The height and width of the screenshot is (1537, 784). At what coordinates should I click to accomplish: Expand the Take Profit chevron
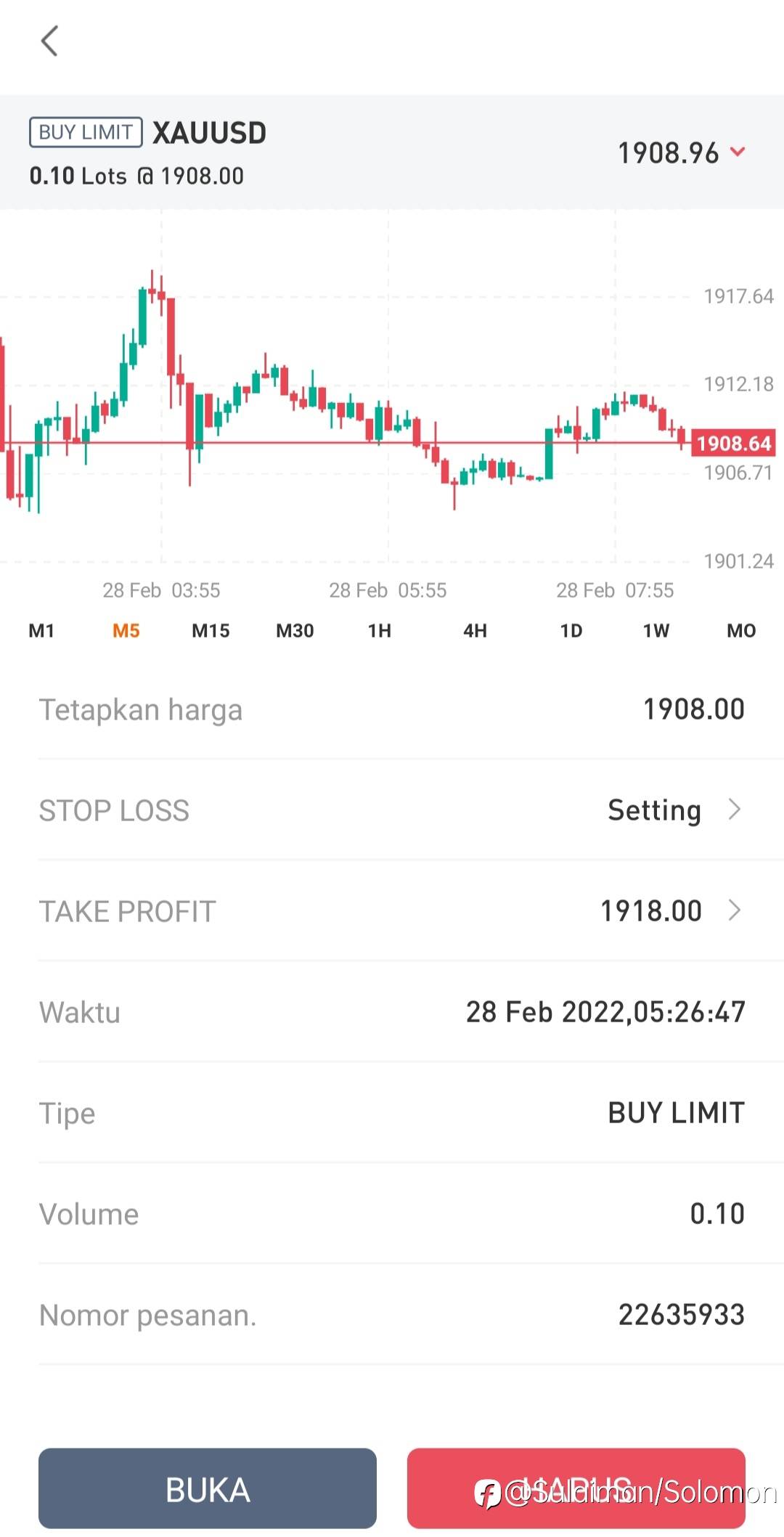735,910
